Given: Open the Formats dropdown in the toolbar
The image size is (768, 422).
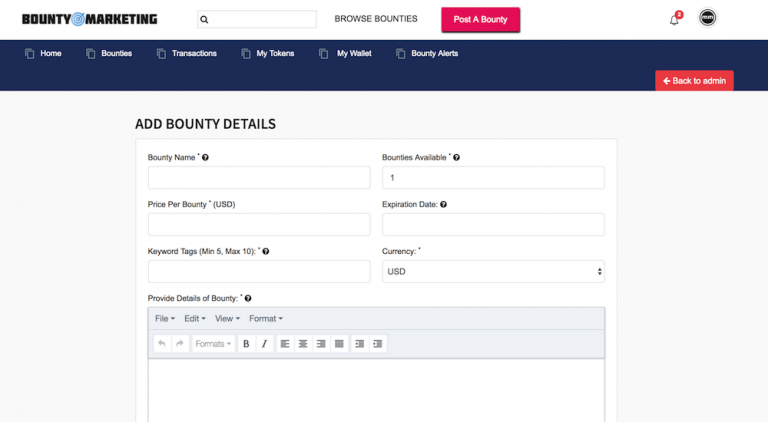Looking at the screenshot, I should click(x=213, y=344).
